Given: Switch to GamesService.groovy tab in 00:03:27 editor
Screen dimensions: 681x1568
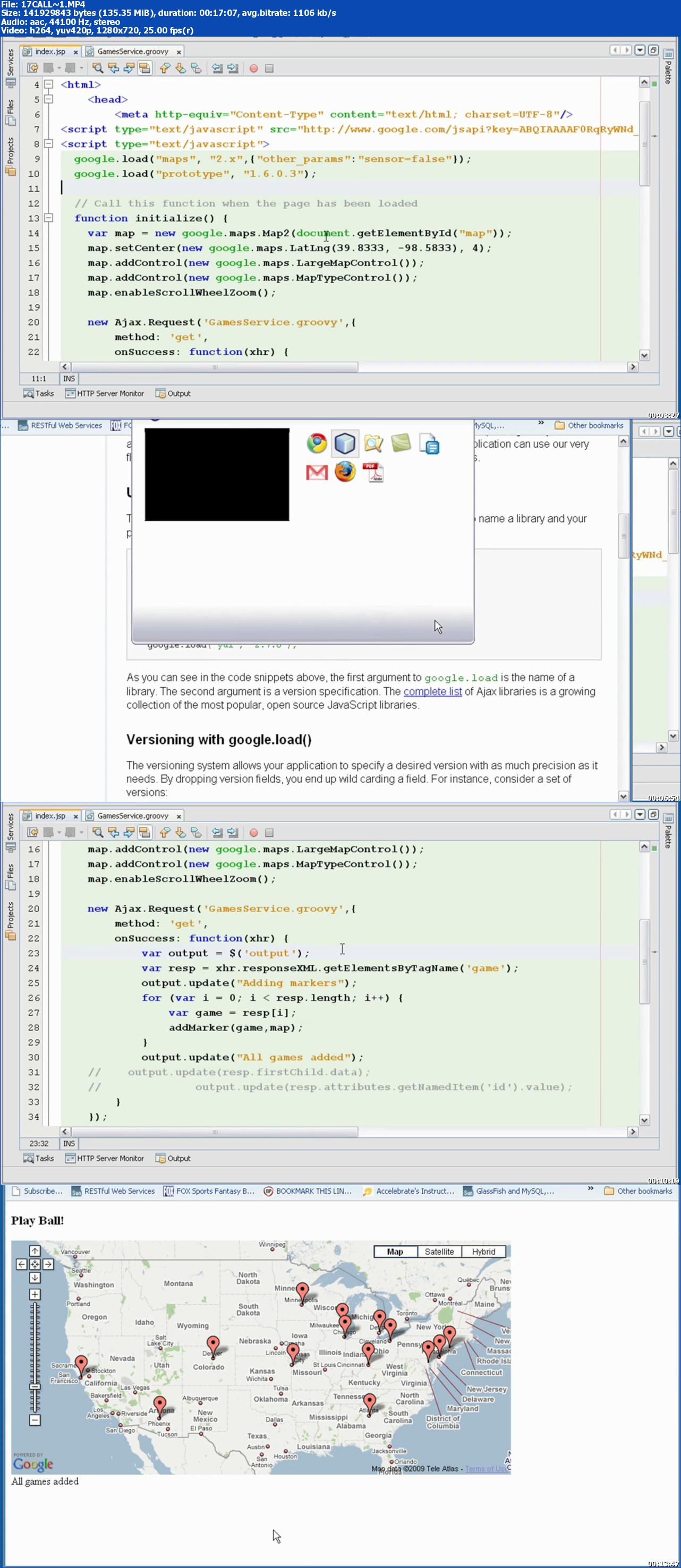Looking at the screenshot, I should click(133, 52).
